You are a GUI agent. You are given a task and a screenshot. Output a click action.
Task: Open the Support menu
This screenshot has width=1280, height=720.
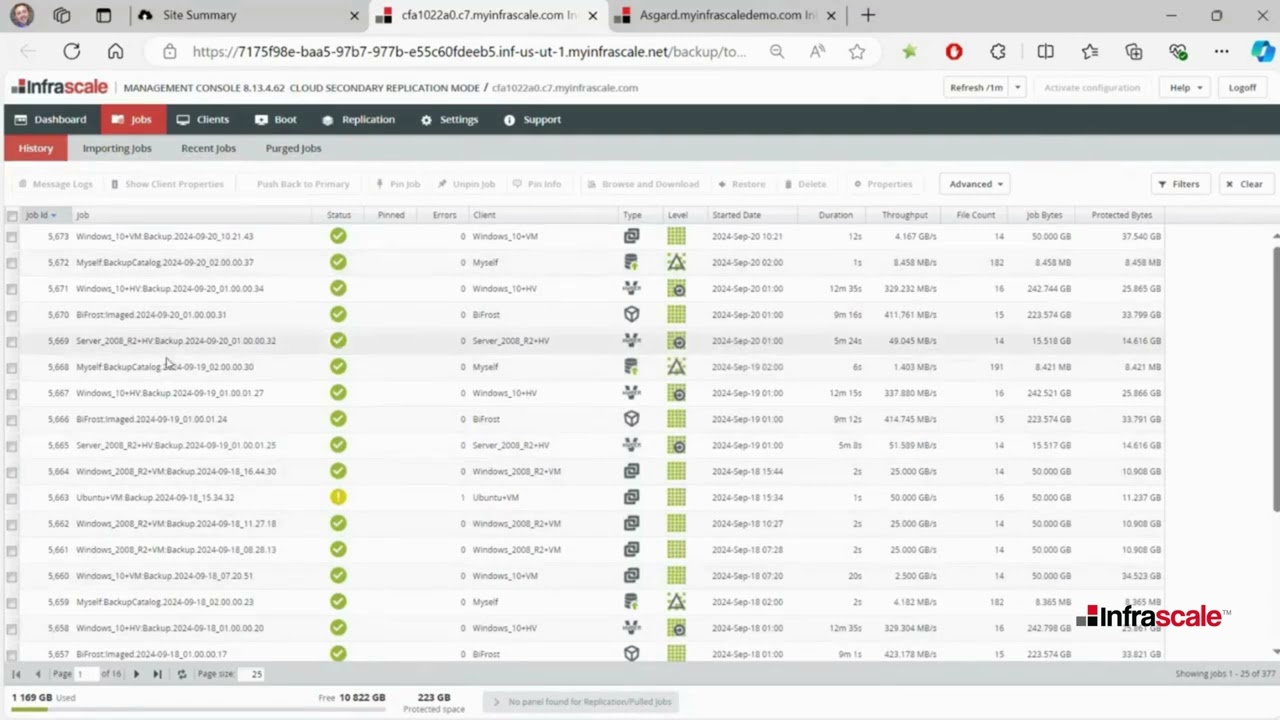click(532, 119)
